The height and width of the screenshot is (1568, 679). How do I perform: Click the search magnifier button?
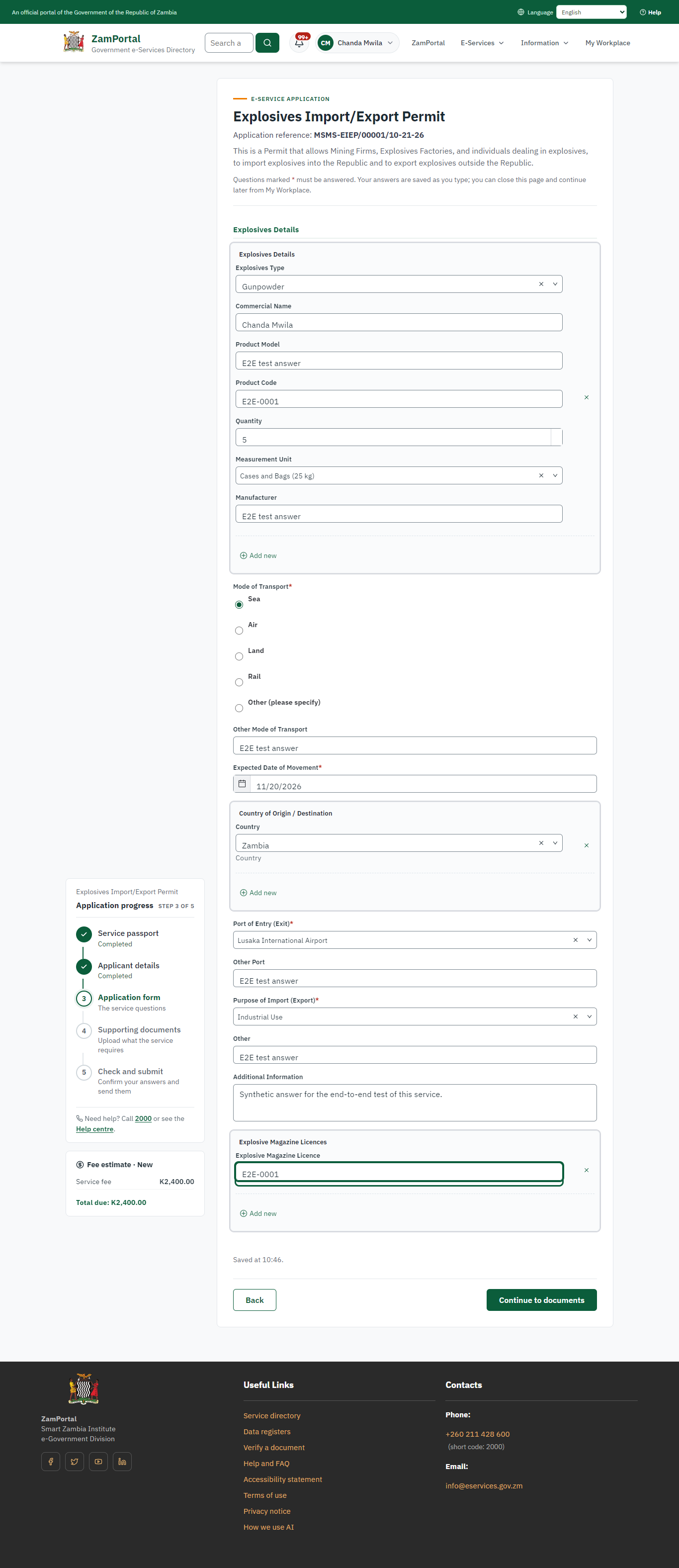point(267,43)
